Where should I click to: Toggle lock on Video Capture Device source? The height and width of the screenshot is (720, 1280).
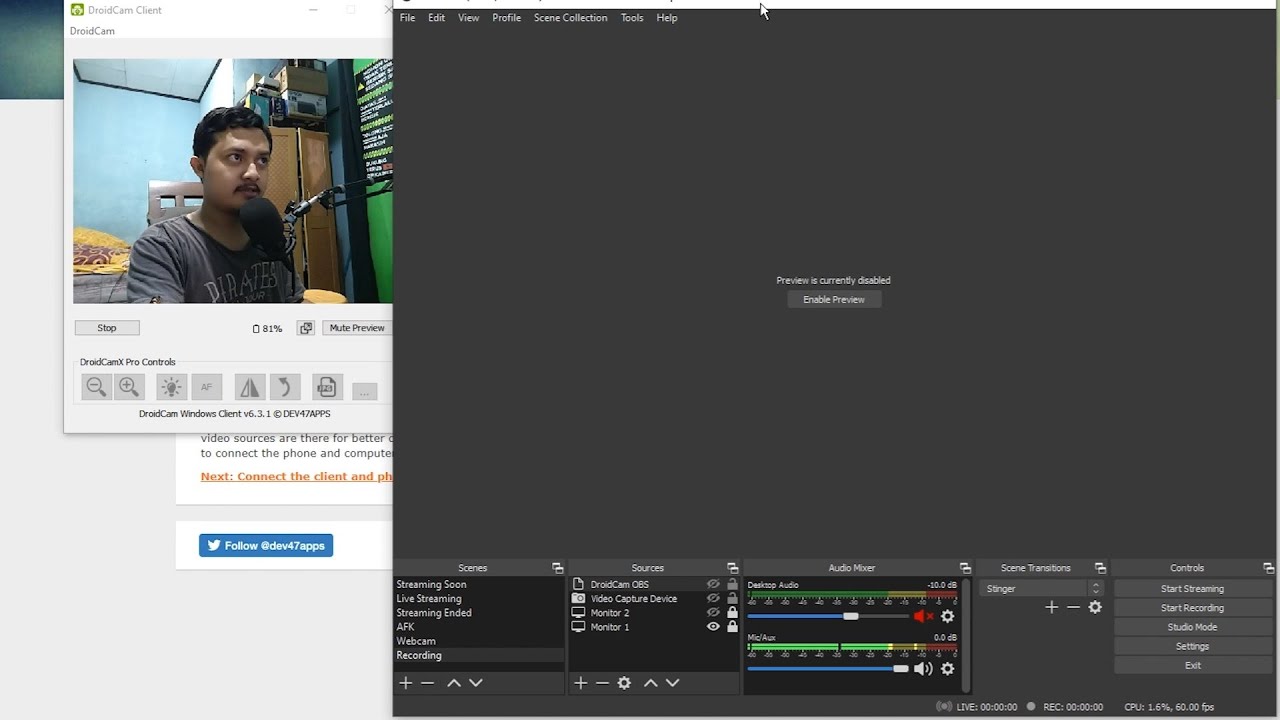pyautogui.click(x=732, y=599)
